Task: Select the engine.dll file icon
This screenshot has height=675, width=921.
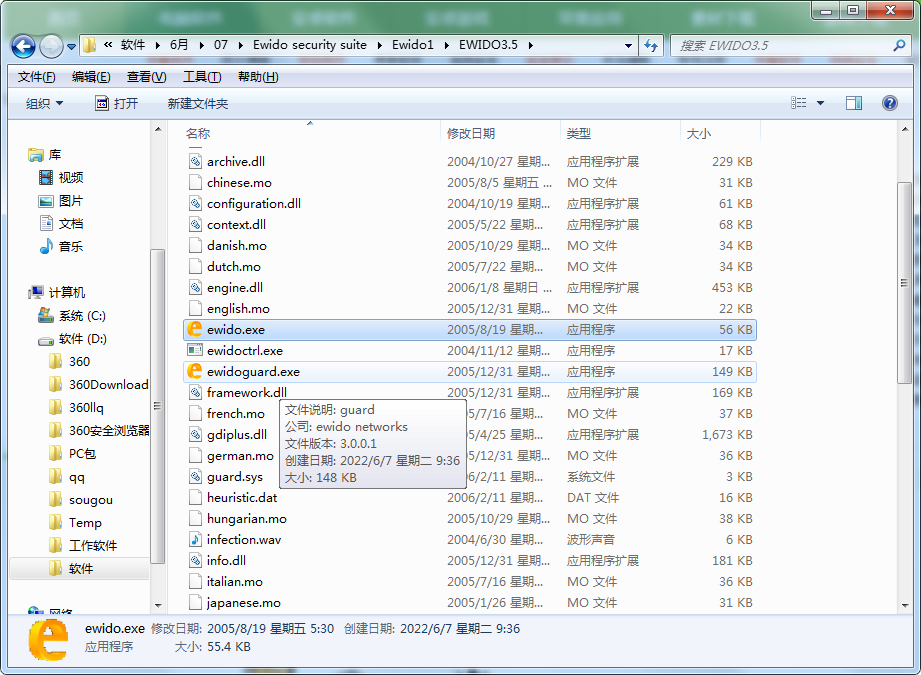Action: (x=195, y=287)
